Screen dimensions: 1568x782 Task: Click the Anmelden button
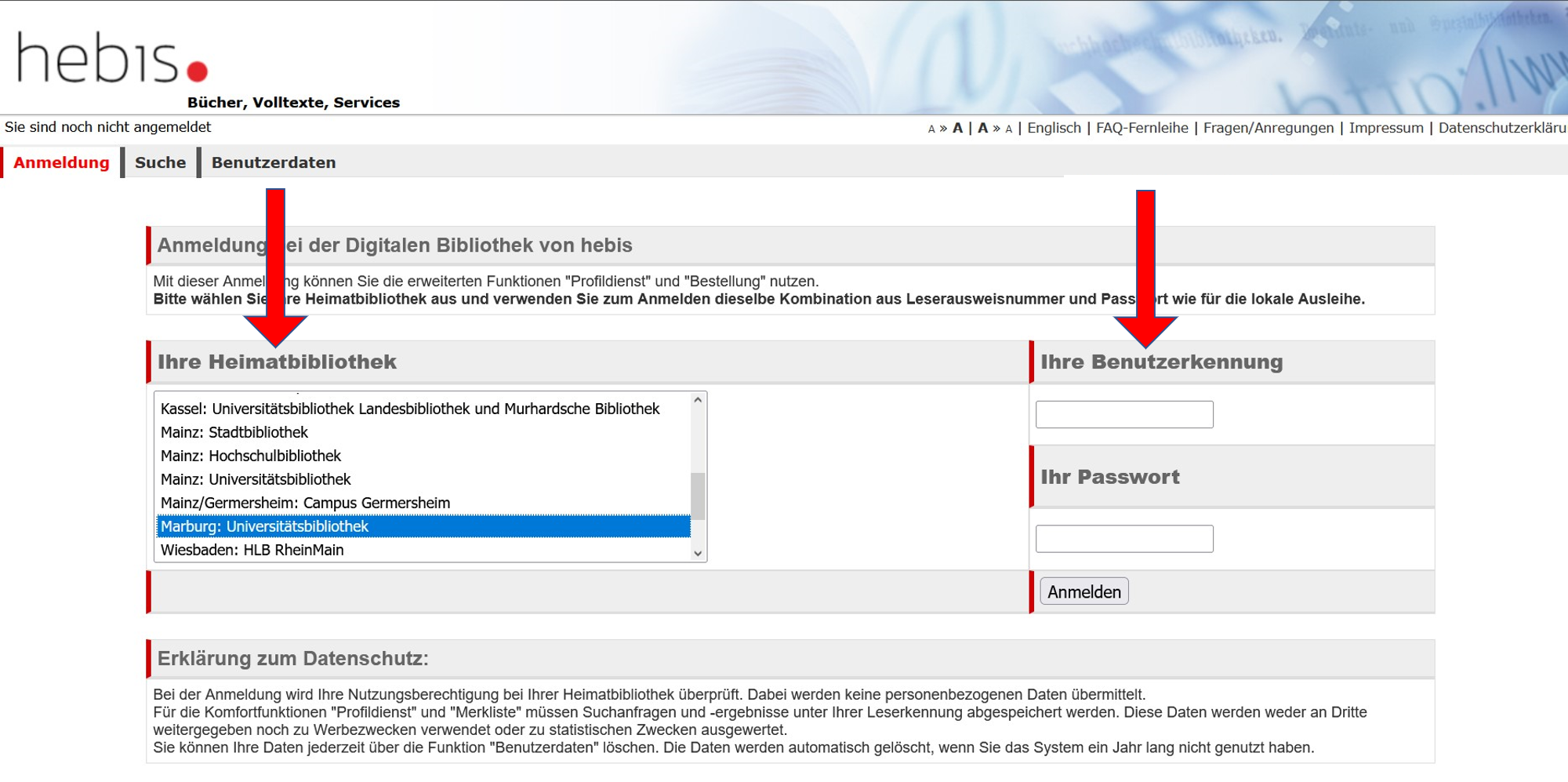pos(1084,591)
